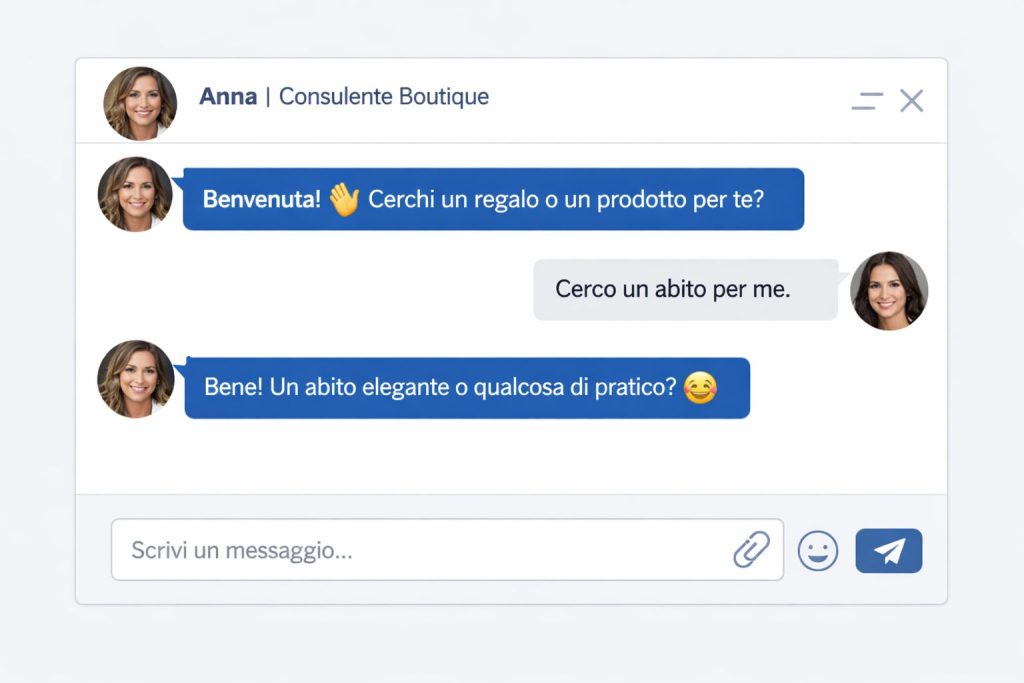Click the customer's avatar next to her reply
Screen dimensions: 1024x683
(x=889, y=291)
